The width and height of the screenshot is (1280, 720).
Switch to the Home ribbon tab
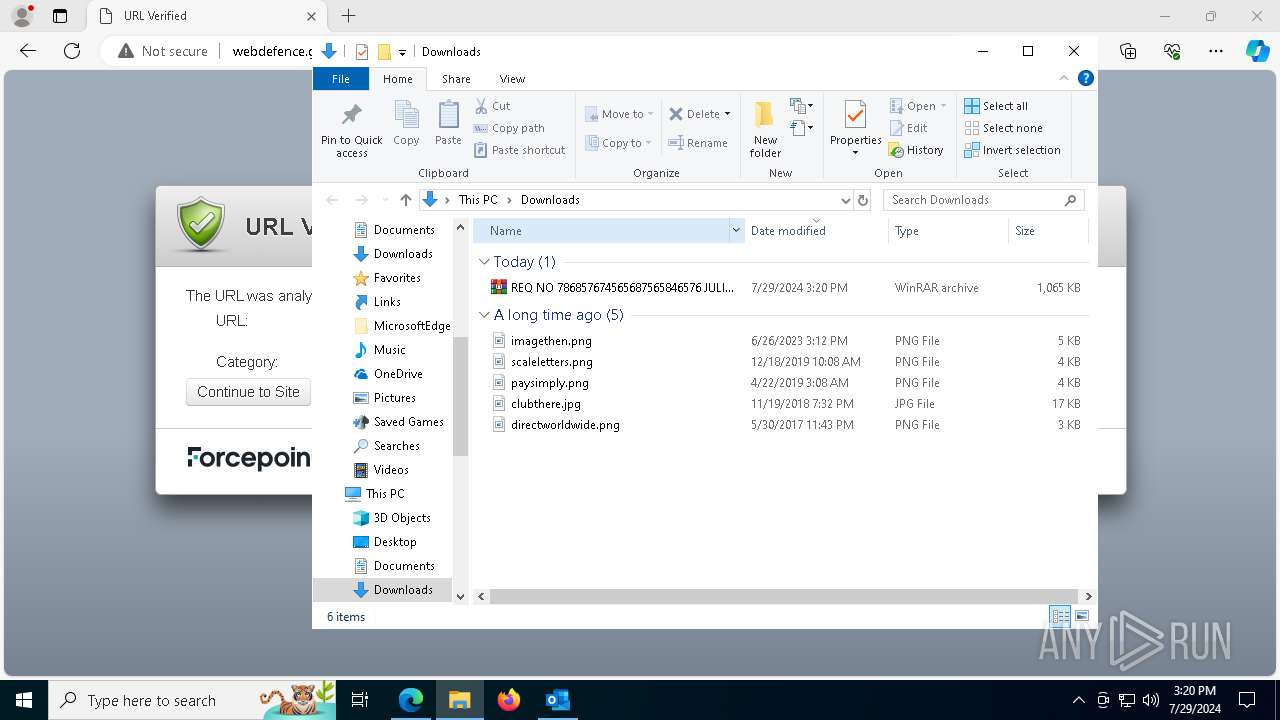pos(397,79)
